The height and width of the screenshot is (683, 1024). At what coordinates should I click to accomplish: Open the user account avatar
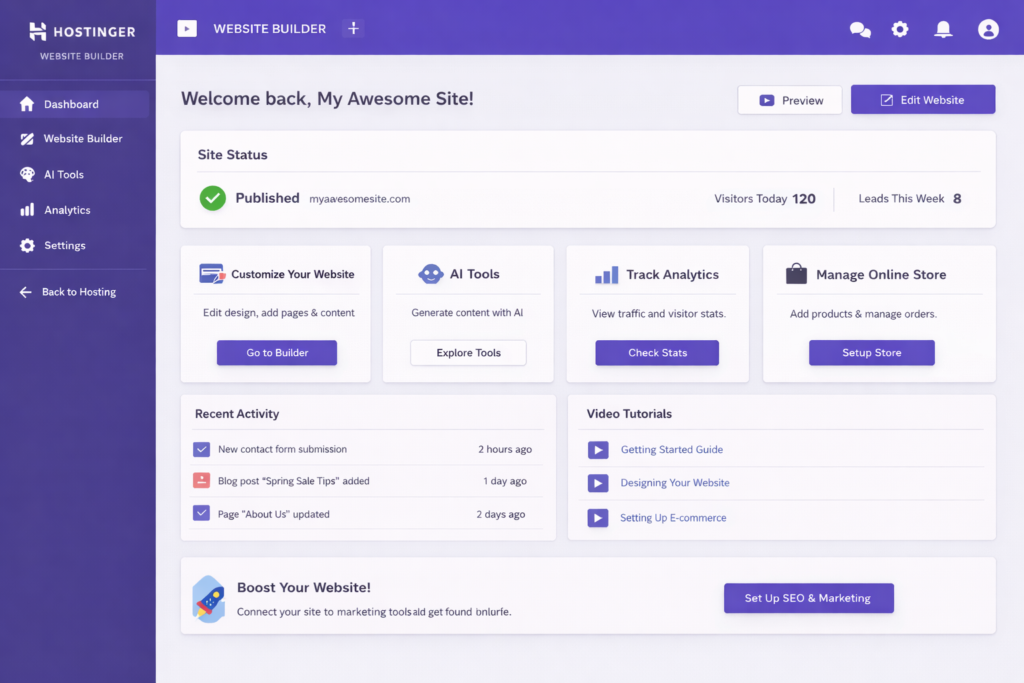(988, 30)
